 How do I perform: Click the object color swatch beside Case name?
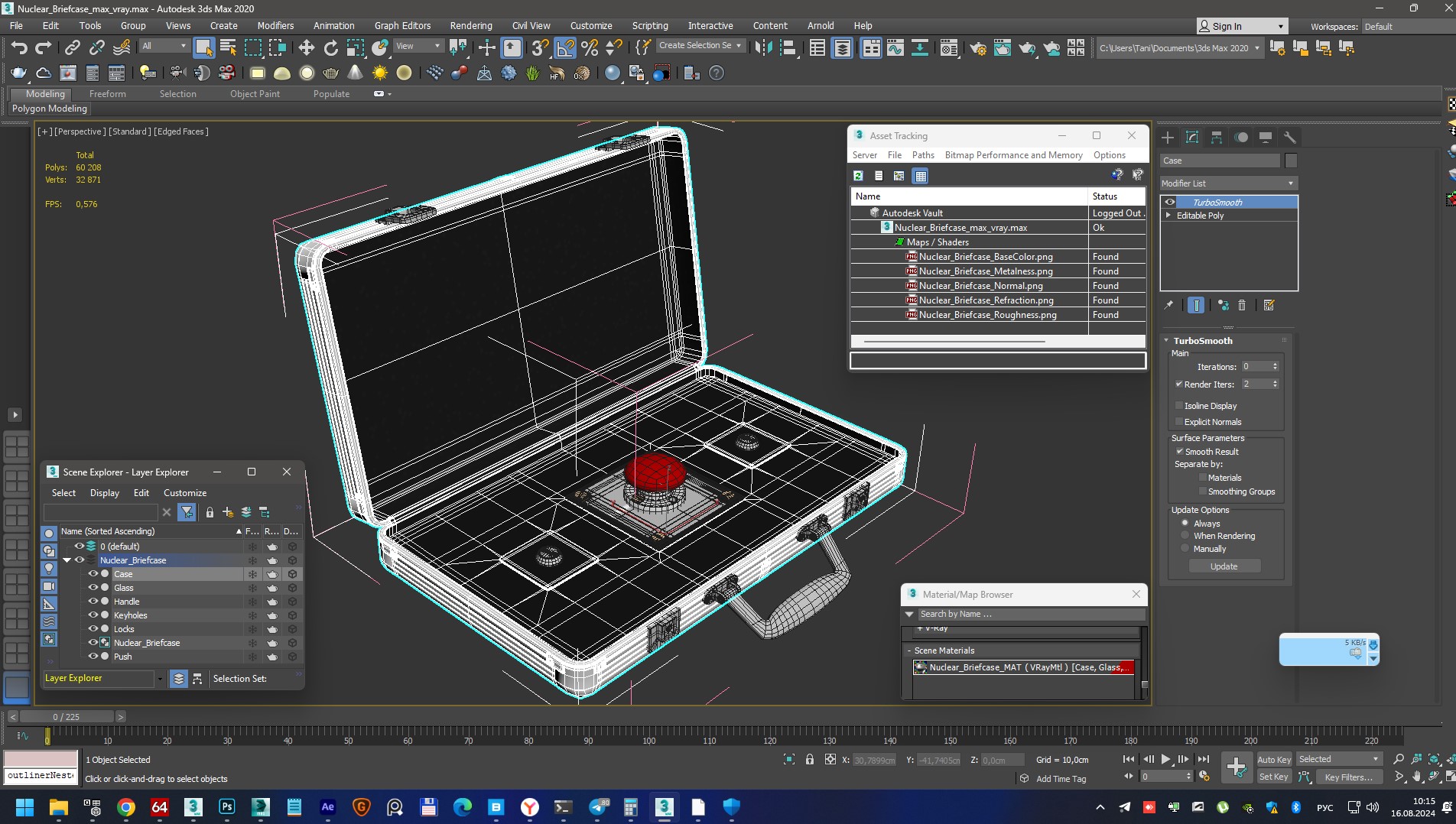pos(1291,161)
